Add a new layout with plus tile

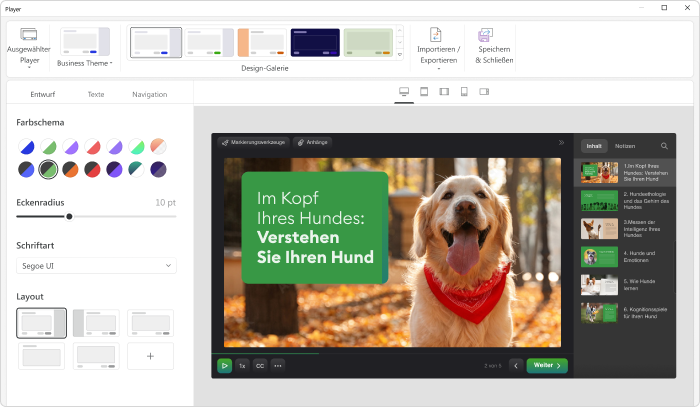click(x=150, y=356)
